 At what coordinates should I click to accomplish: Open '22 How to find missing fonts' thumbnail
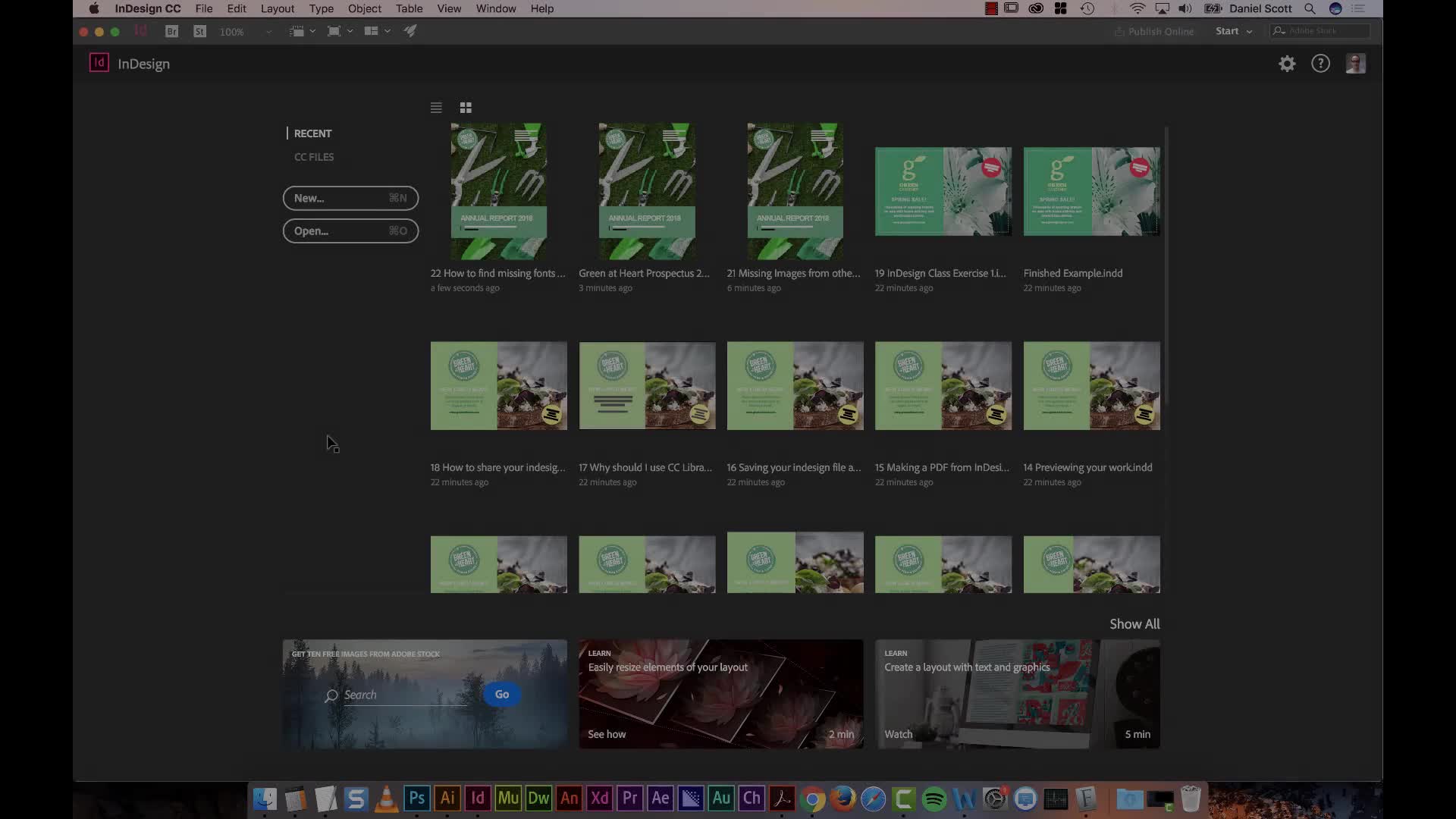click(x=498, y=191)
